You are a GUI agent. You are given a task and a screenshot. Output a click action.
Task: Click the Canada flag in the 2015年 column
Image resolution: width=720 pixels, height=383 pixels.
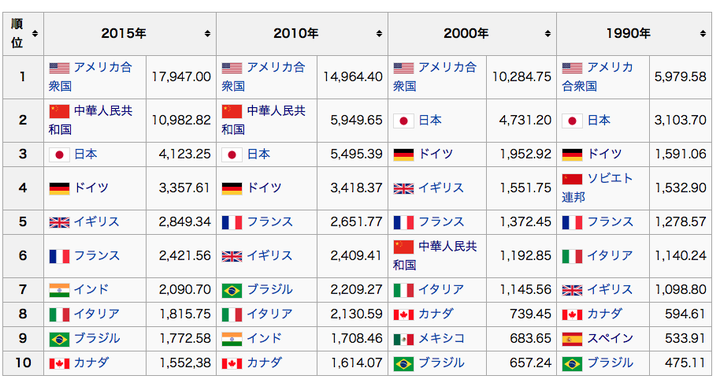(x=59, y=364)
